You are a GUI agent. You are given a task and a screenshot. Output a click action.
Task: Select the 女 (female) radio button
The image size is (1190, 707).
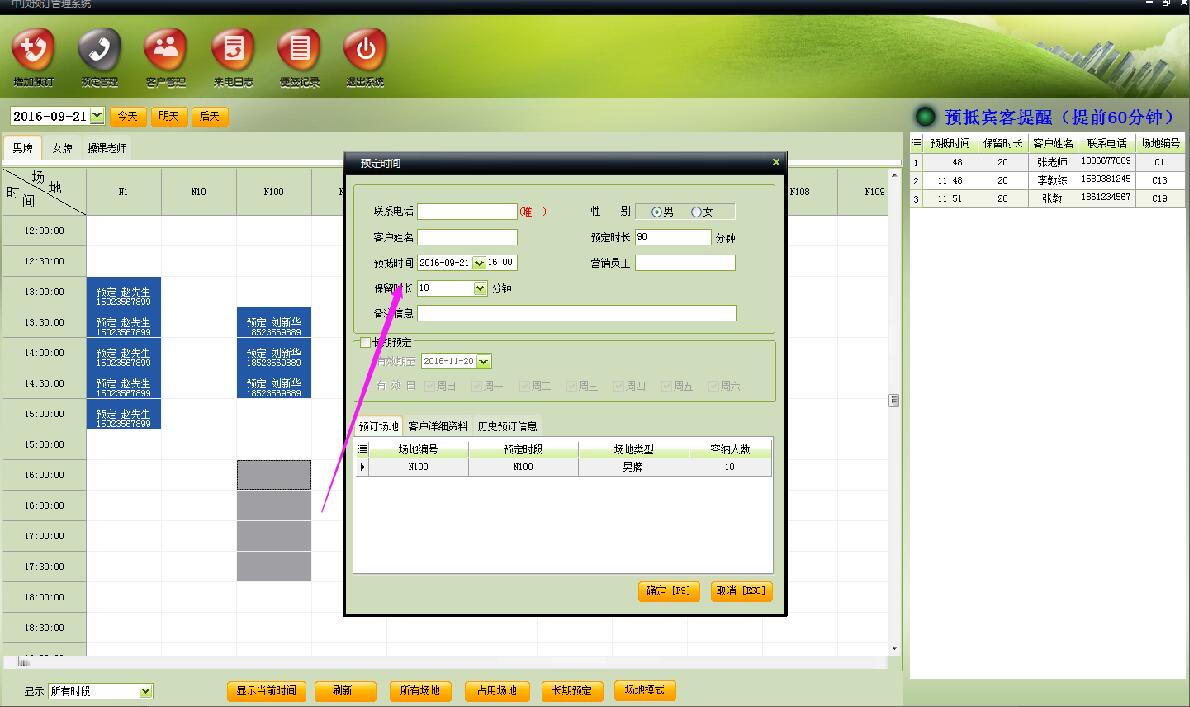point(696,212)
